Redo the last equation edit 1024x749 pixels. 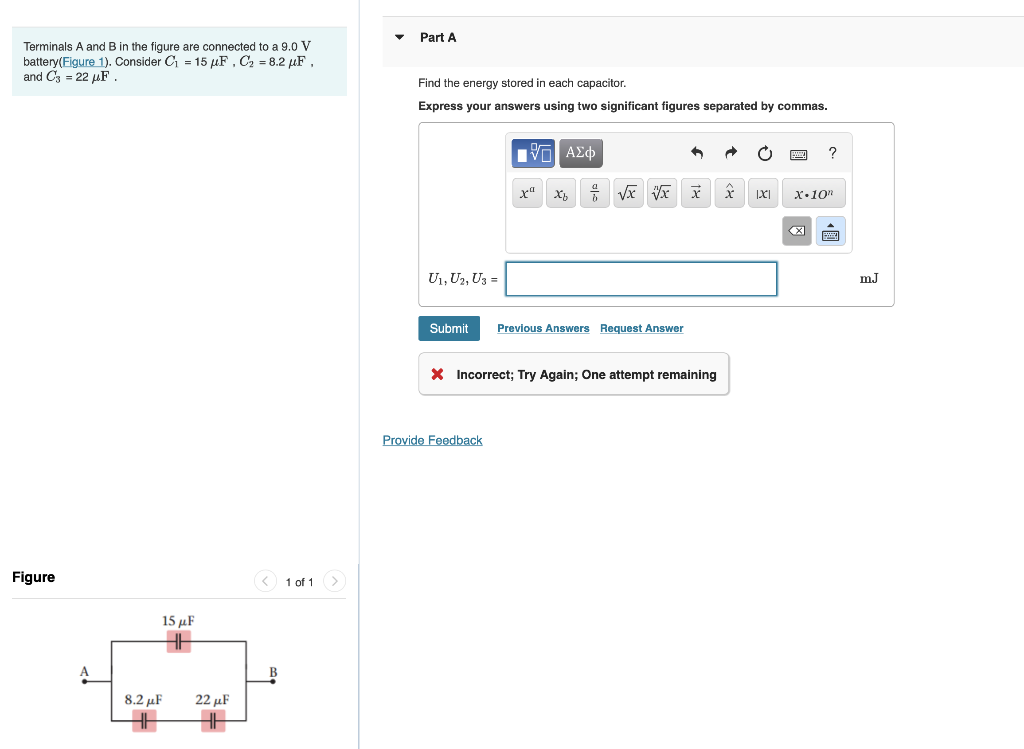coord(730,152)
